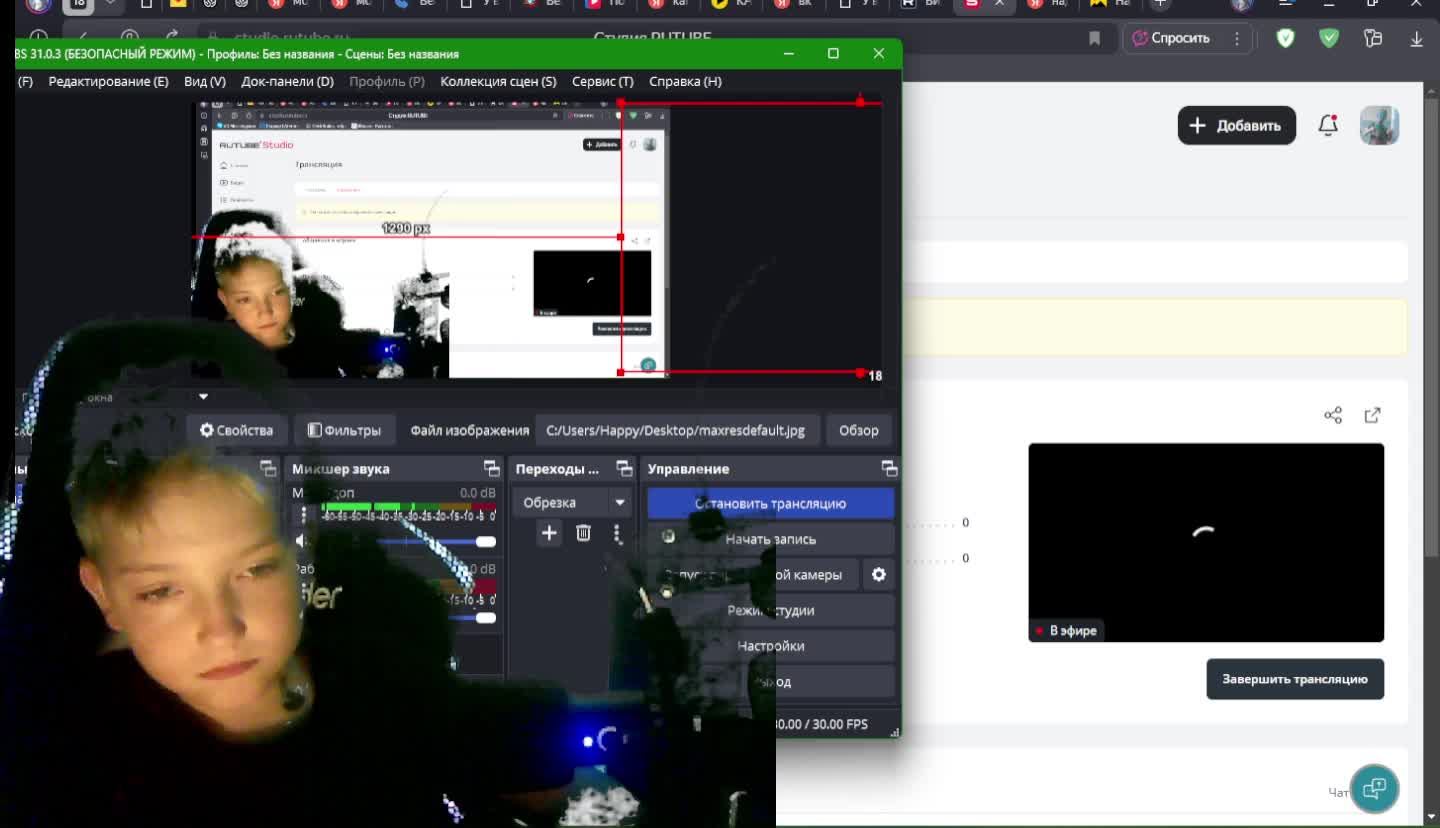Viewport: 1440px width, 828px height.
Task: Open the browser three-dot menu beside Спросить
Action: point(1237,38)
